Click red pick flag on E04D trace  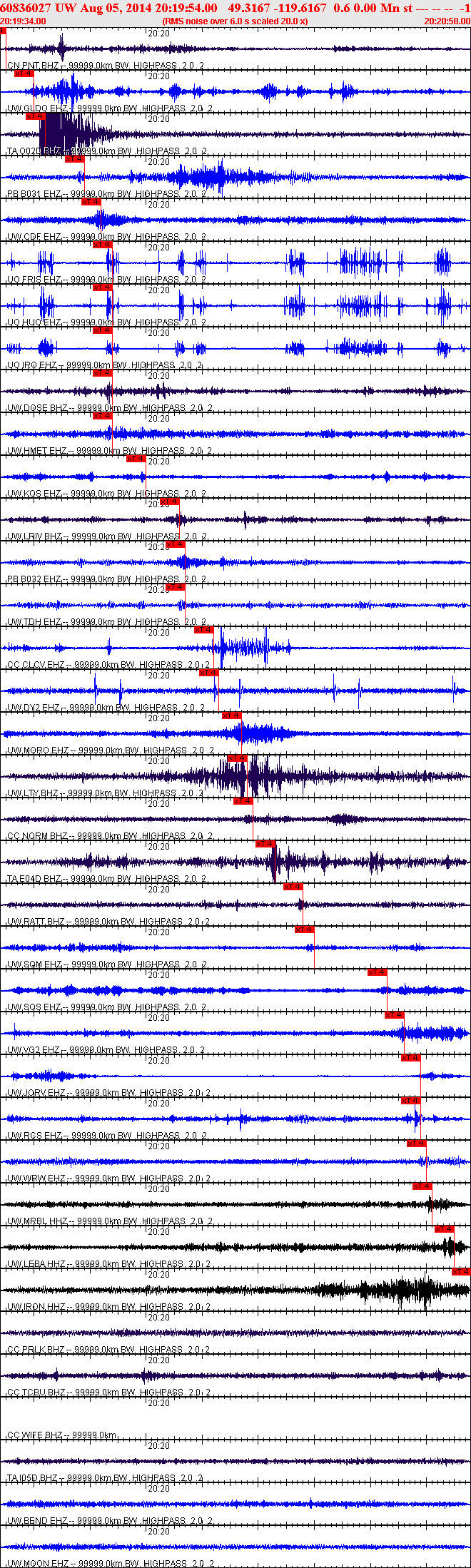(265, 844)
